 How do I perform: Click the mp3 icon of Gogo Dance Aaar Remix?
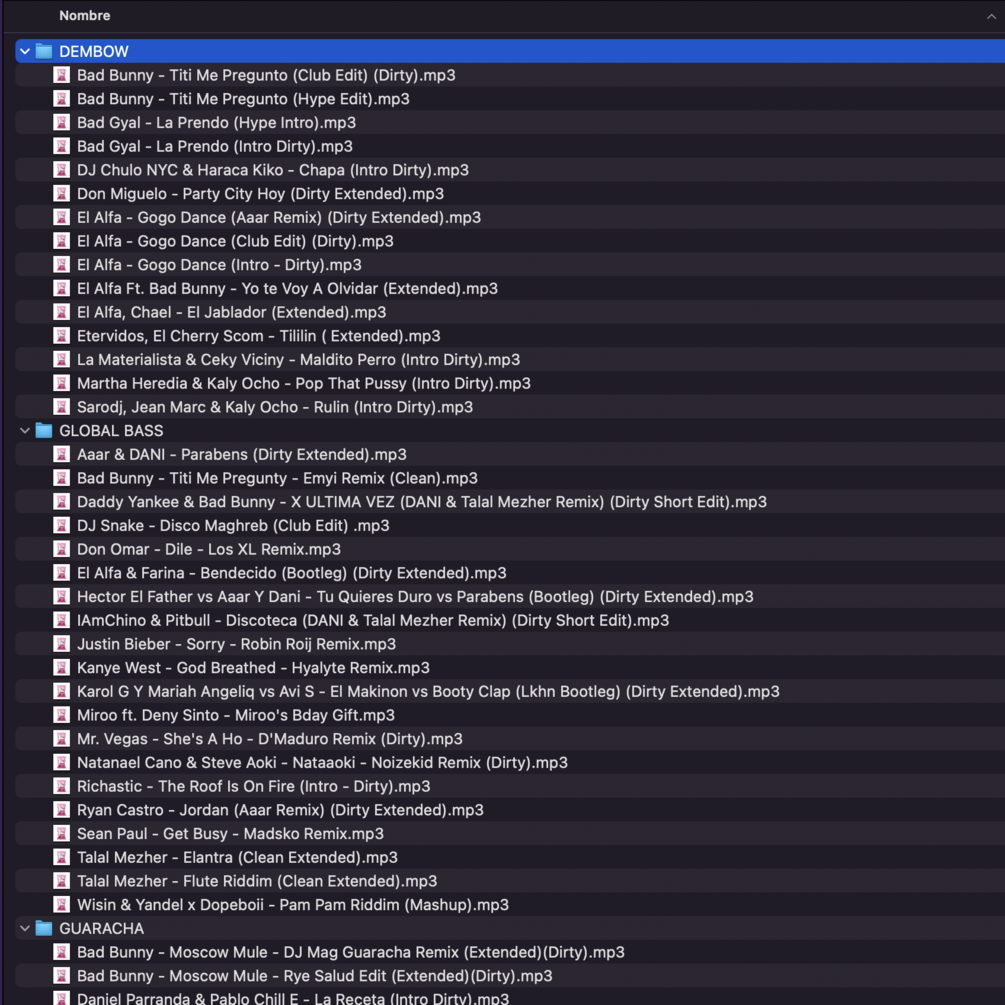(x=62, y=217)
